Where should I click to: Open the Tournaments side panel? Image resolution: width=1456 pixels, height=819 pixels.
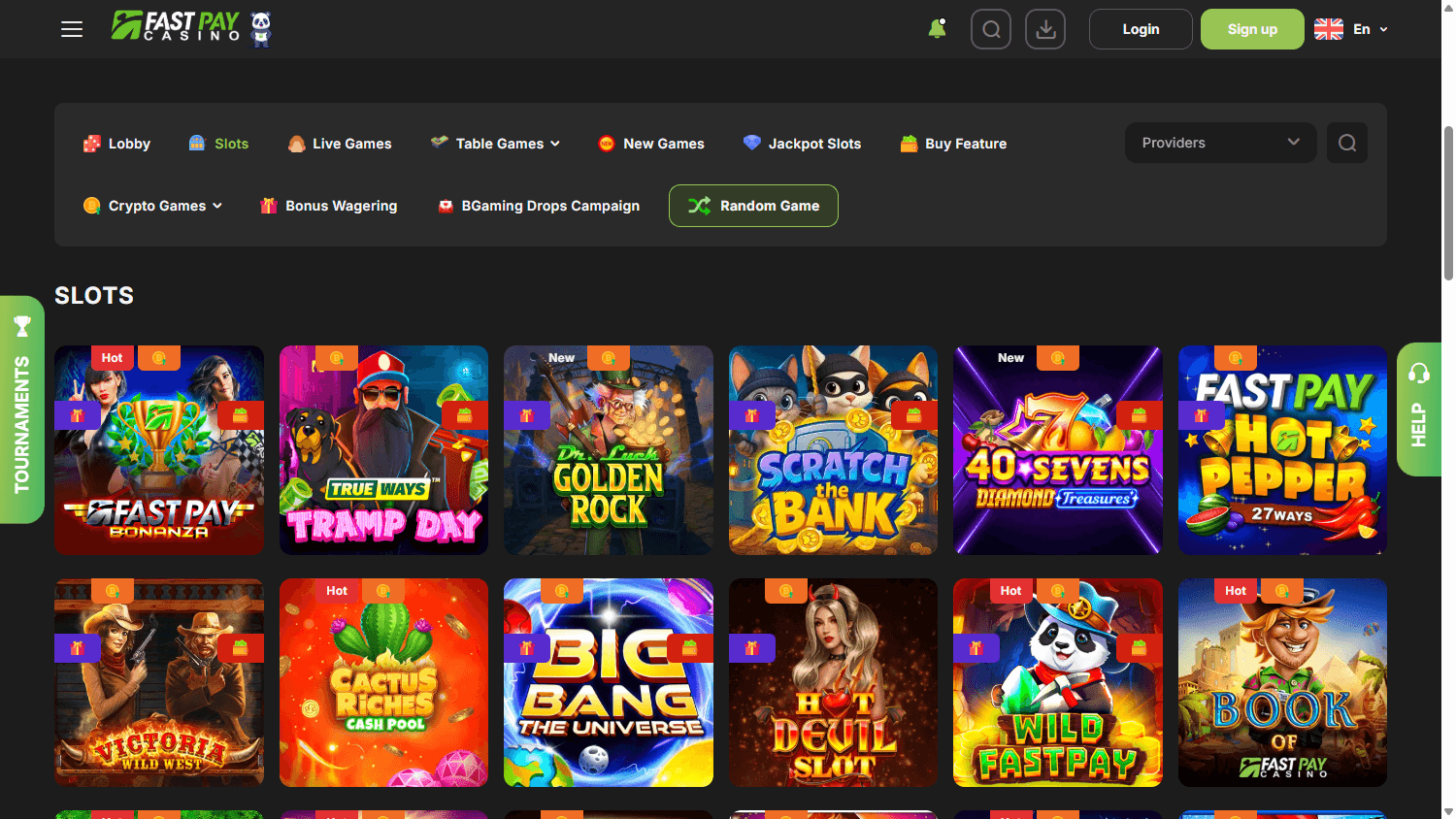pos(22,409)
